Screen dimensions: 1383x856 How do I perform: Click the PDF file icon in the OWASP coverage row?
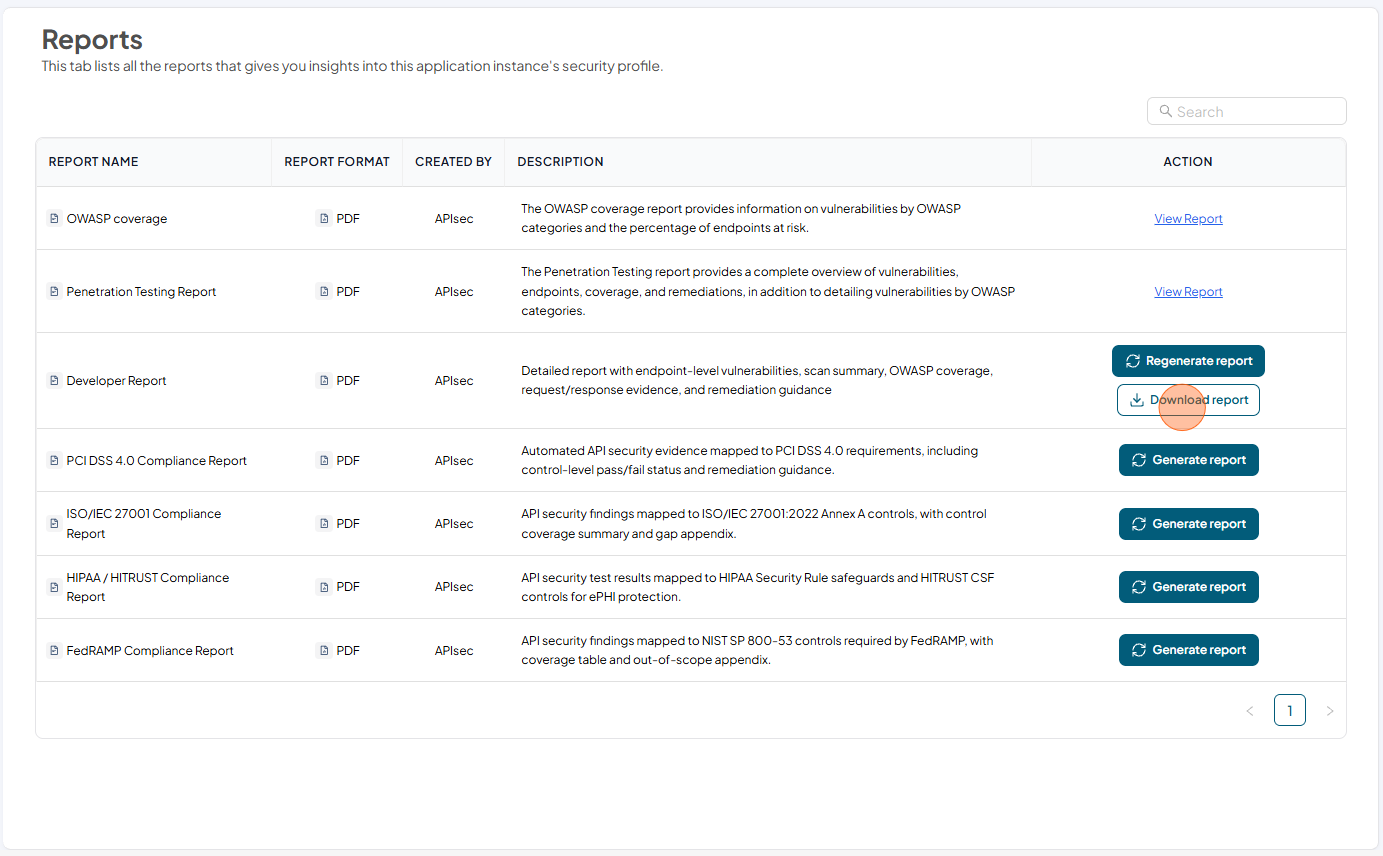coord(323,218)
